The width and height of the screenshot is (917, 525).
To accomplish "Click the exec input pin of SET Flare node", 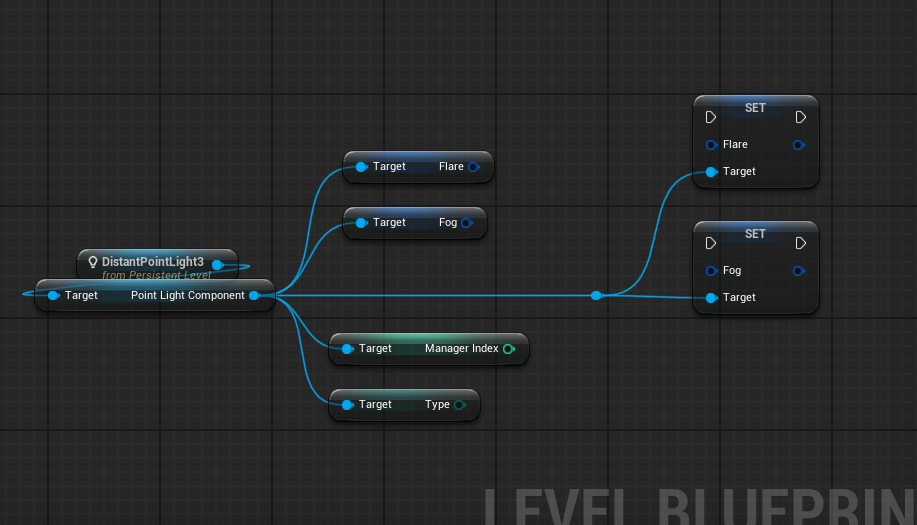I will [x=711, y=118].
